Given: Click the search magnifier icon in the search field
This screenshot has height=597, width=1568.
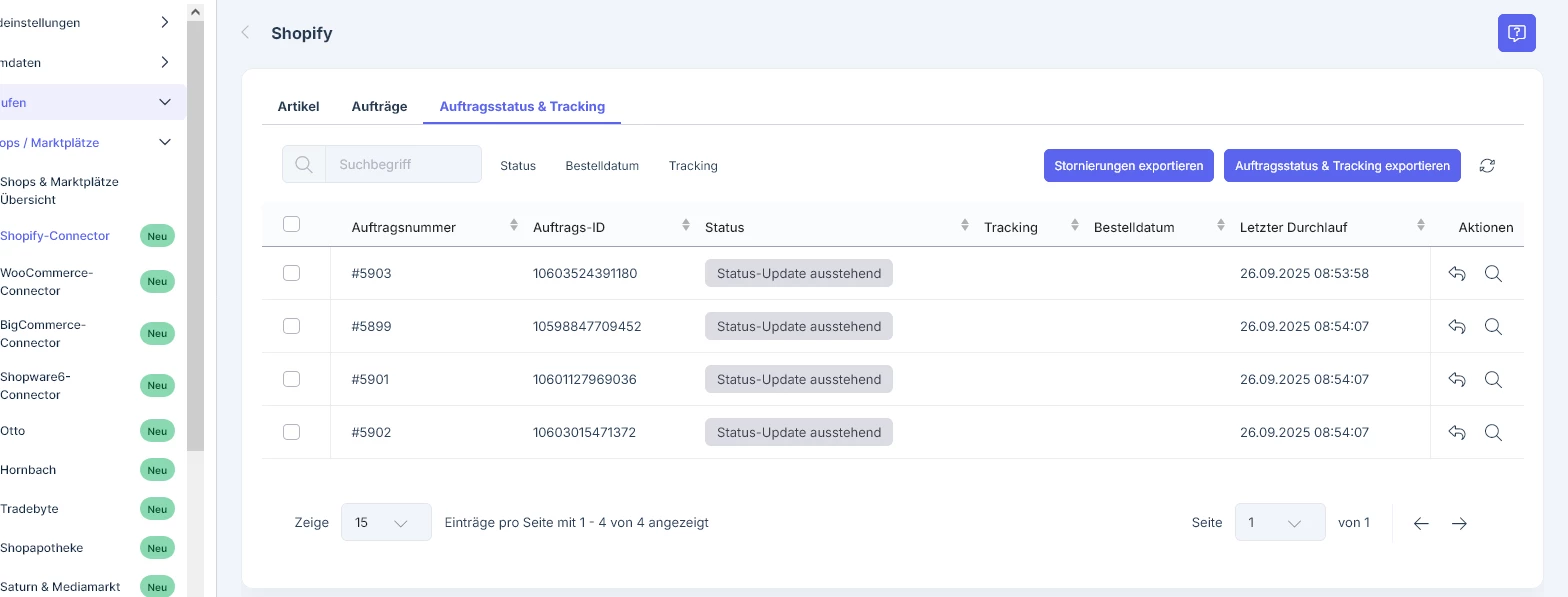Looking at the screenshot, I should click(x=304, y=165).
